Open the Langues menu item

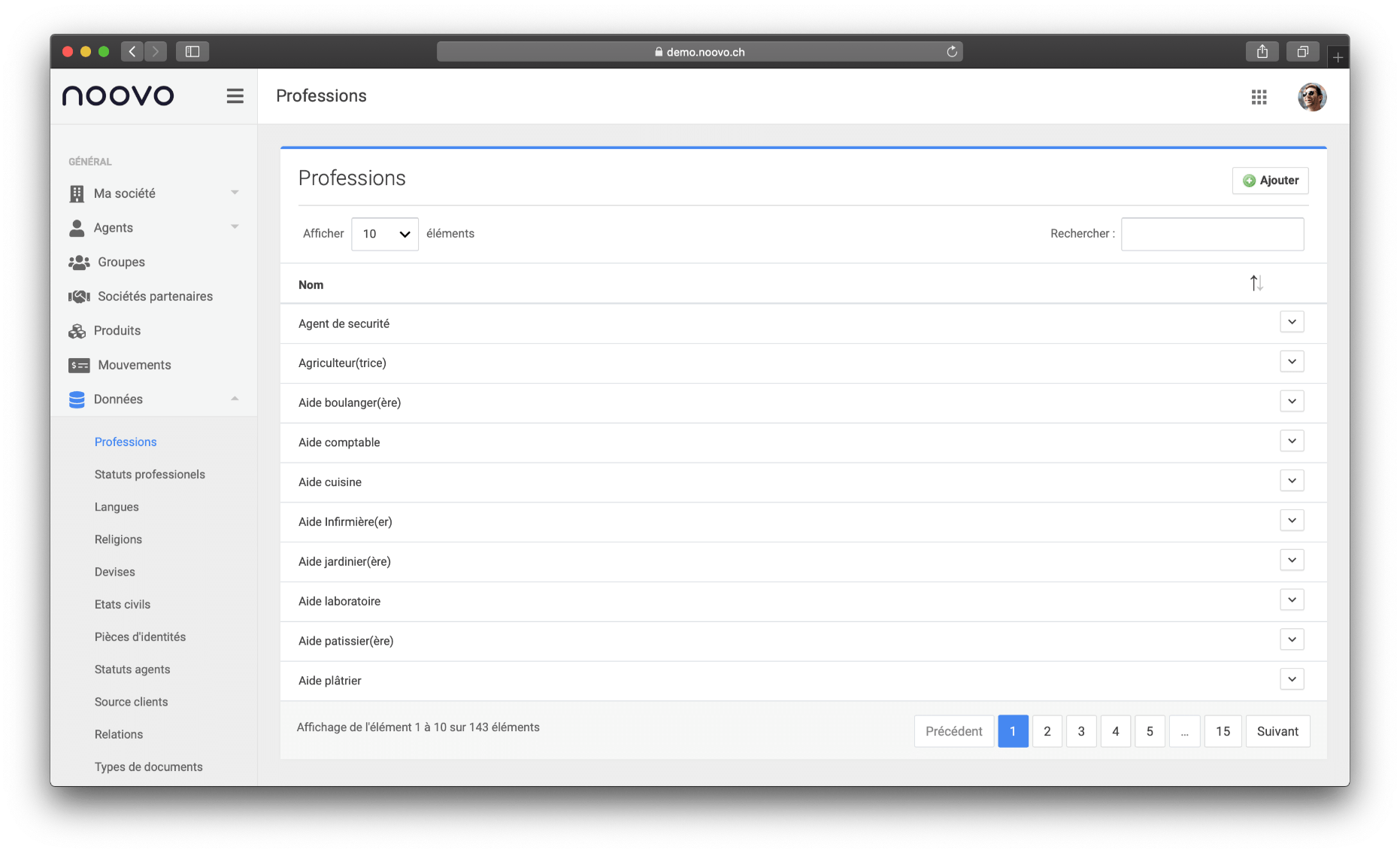click(x=117, y=507)
